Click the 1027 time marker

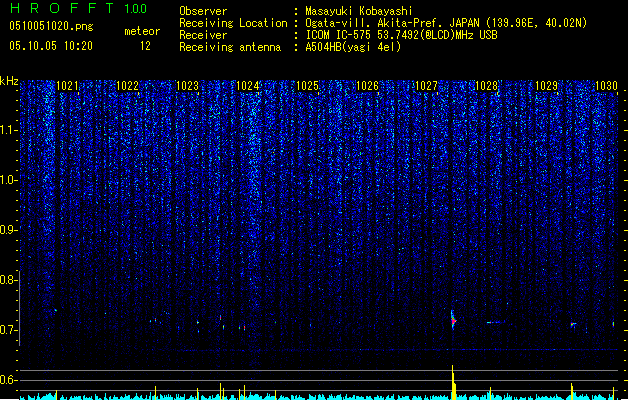coord(426,86)
